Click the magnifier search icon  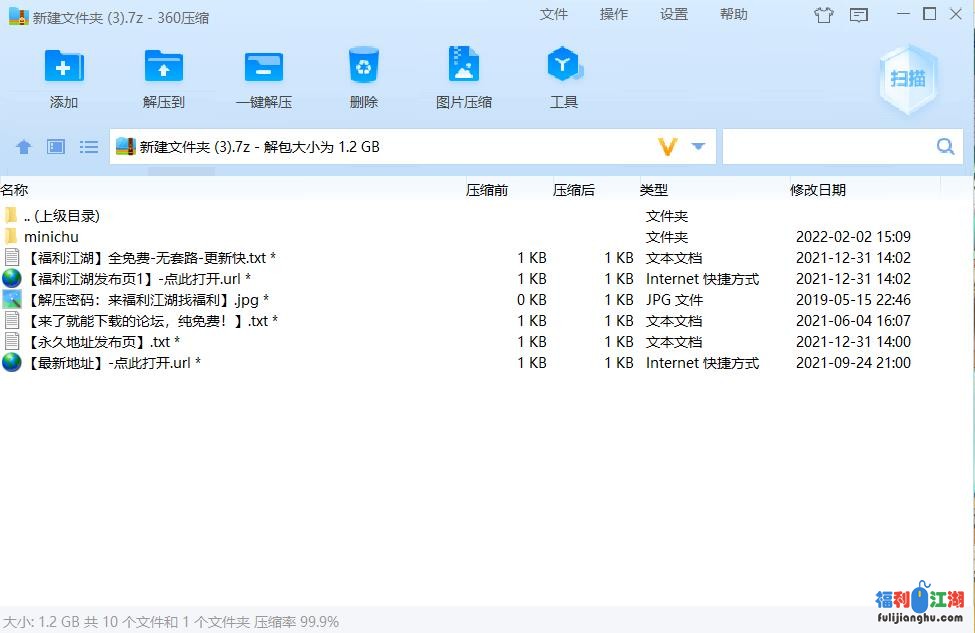click(945, 147)
